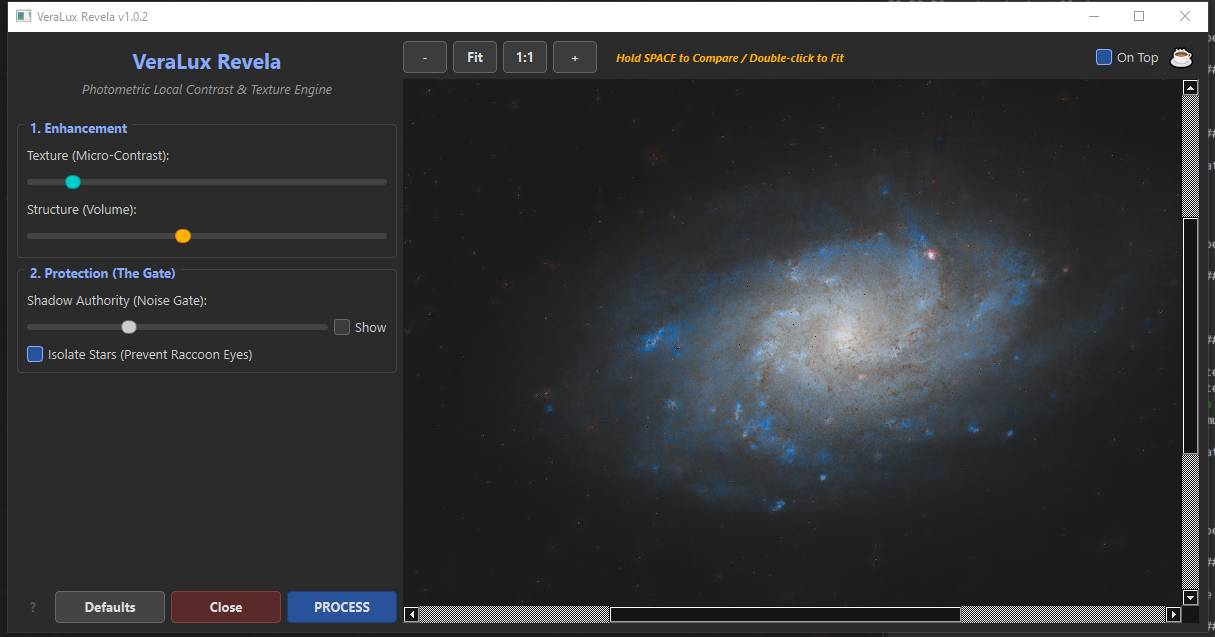Reset settings with the Defaults button
Screen dimensions: 1215x637
pos(110,607)
